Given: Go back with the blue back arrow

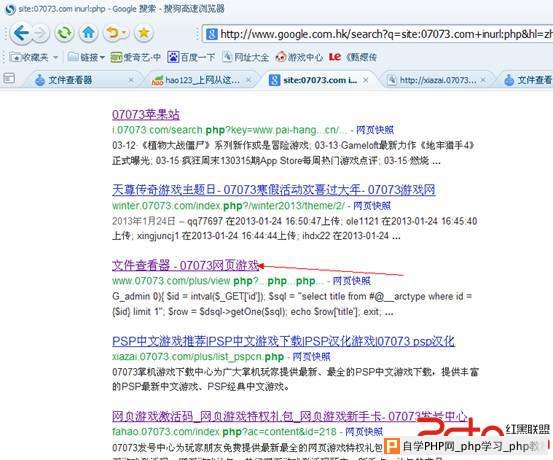Looking at the screenshot, I should pos(21,33).
